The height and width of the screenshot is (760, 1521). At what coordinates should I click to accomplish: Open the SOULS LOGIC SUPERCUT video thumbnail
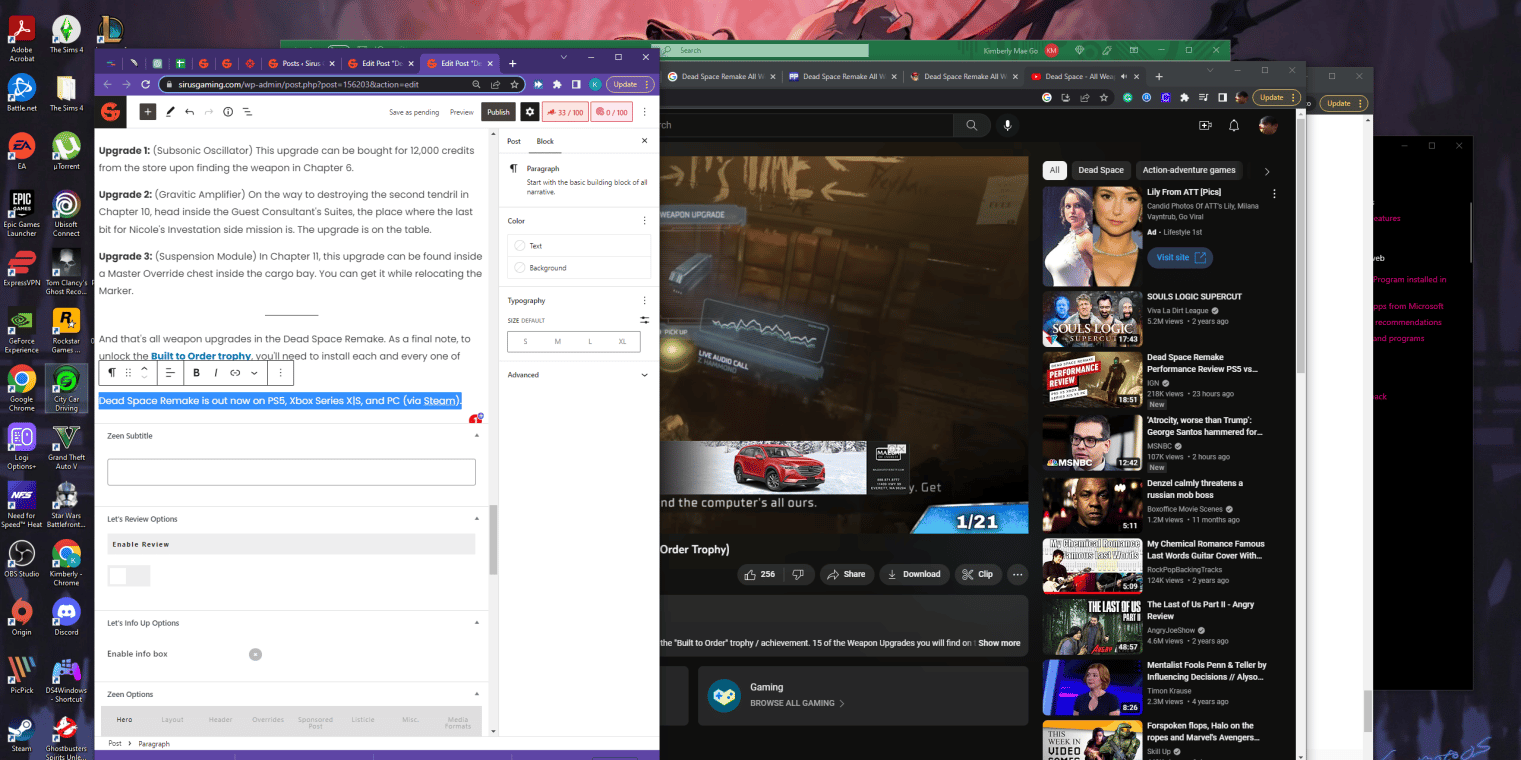pyautogui.click(x=1092, y=319)
